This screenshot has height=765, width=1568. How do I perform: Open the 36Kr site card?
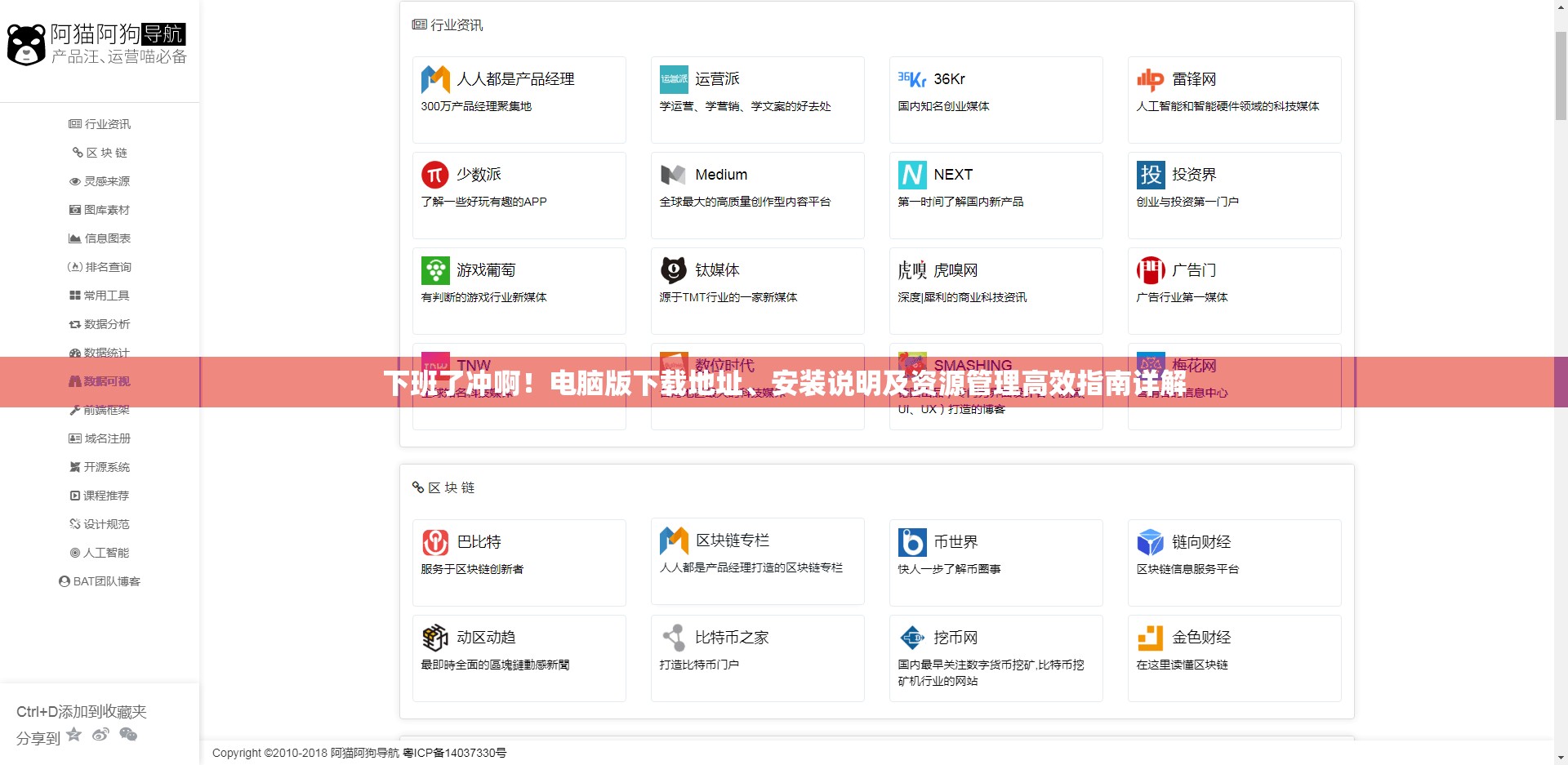(996, 100)
